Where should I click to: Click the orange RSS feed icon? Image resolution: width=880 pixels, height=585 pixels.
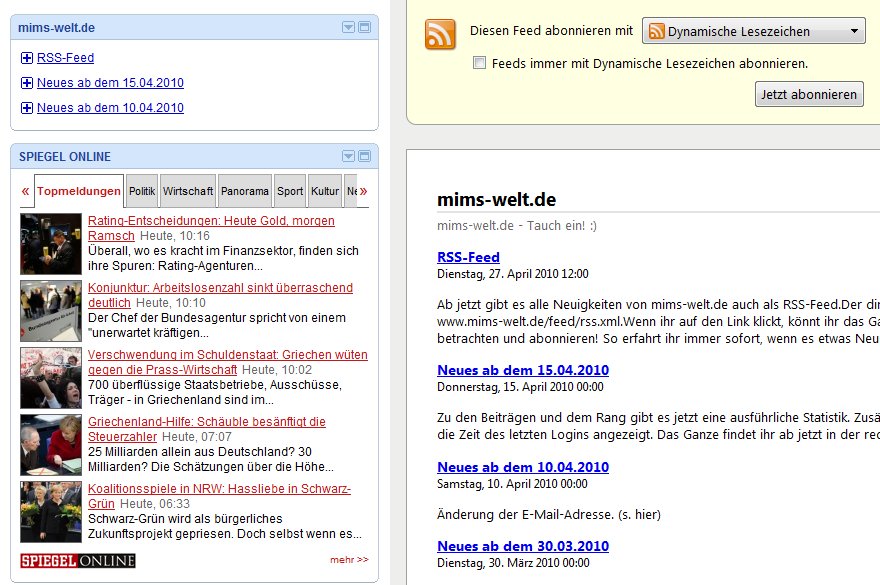(440, 34)
